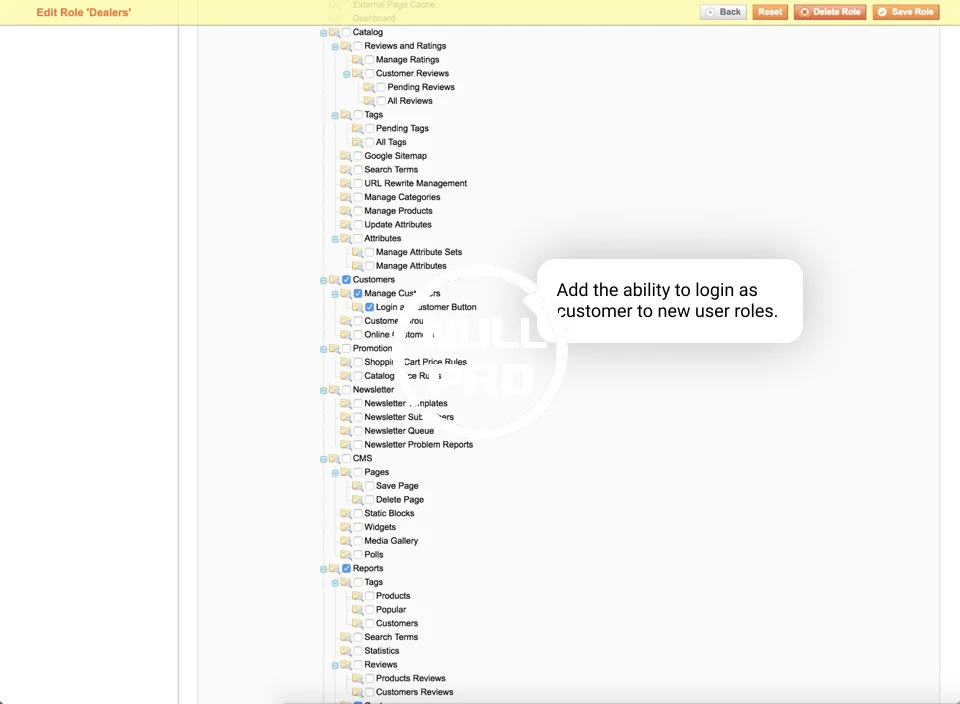
Task: Click the folder icon beside Newsletter Problem Reports
Action: pos(345,445)
